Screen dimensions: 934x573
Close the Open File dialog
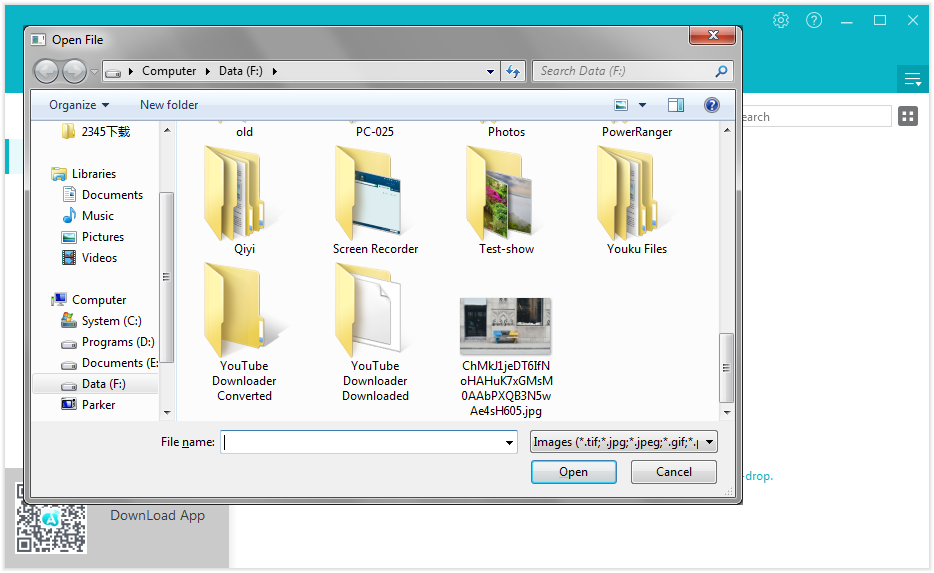712,35
